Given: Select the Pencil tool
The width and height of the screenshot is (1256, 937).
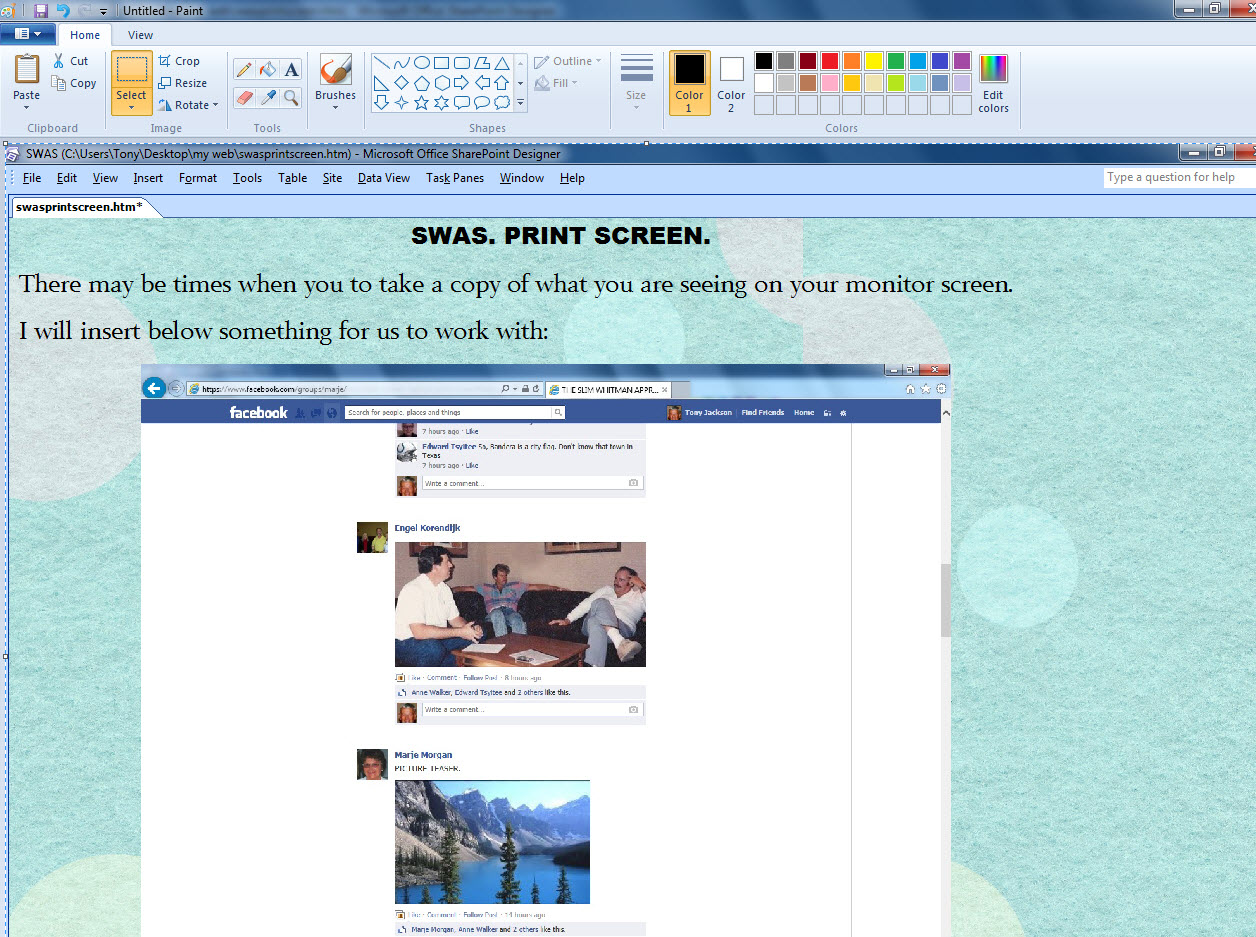Looking at the screenshot, I should click(x=244, y=69).
